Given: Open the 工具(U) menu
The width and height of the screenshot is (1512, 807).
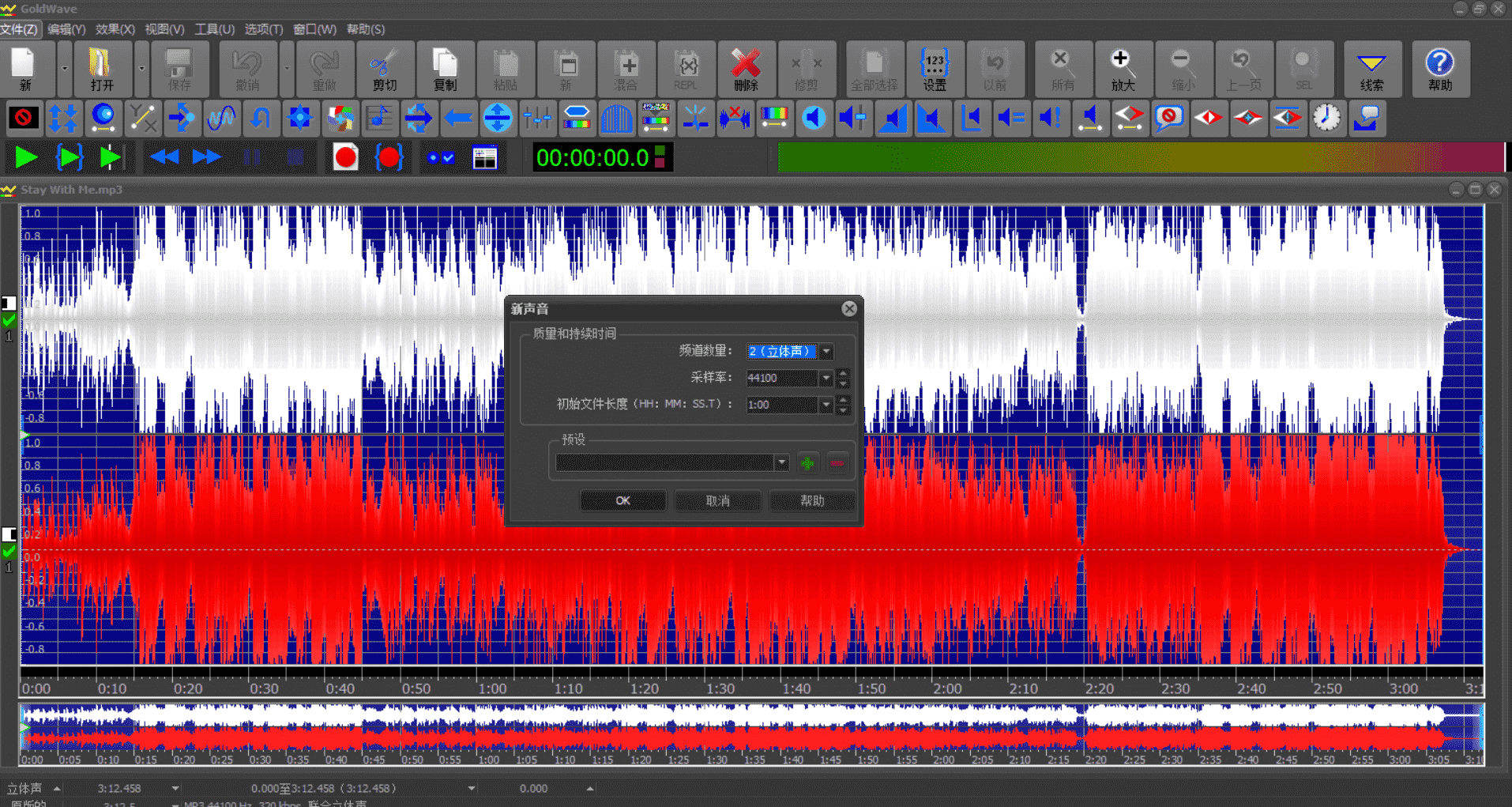Looking at the screenshot, I should click(214, 29).
